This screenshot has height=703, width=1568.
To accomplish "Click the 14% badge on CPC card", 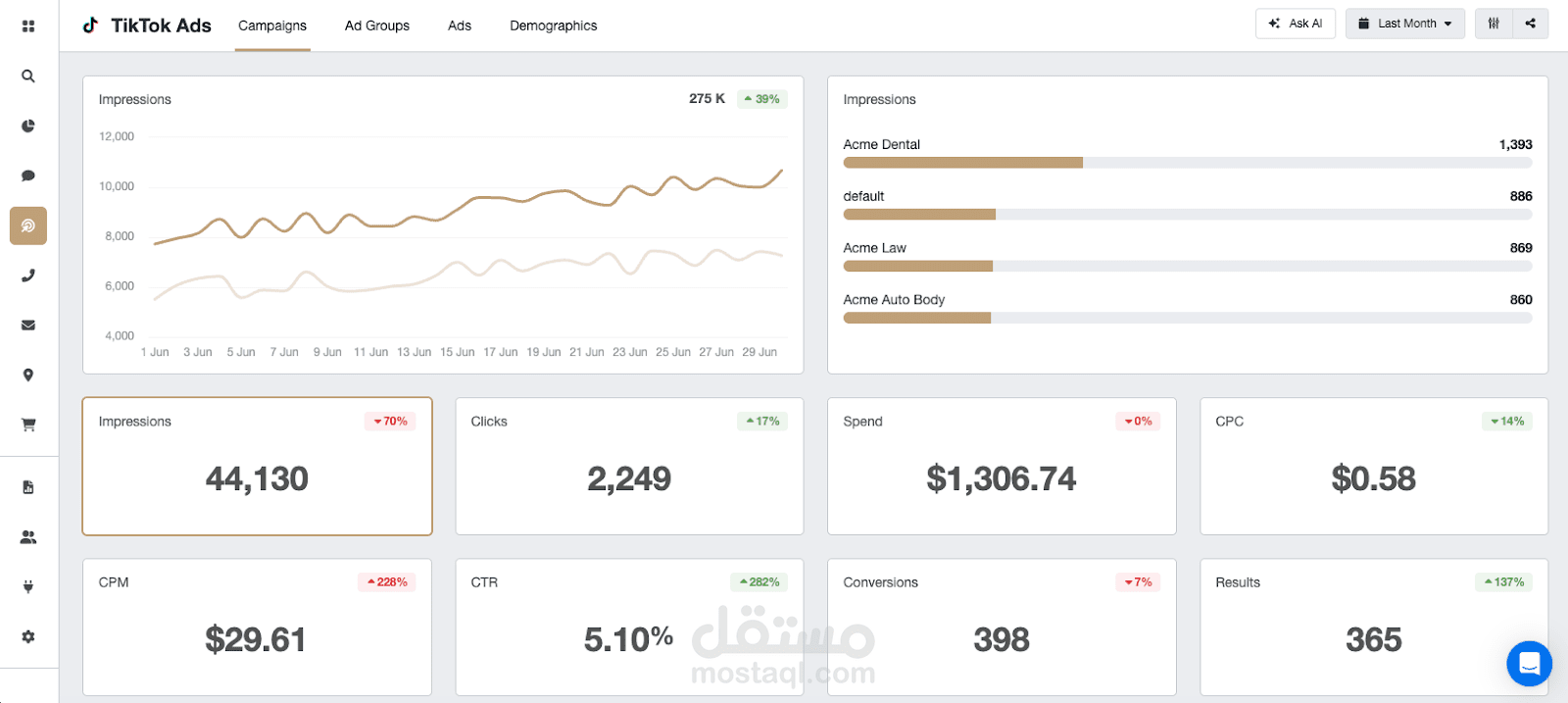I will [x=1507, y=422].
